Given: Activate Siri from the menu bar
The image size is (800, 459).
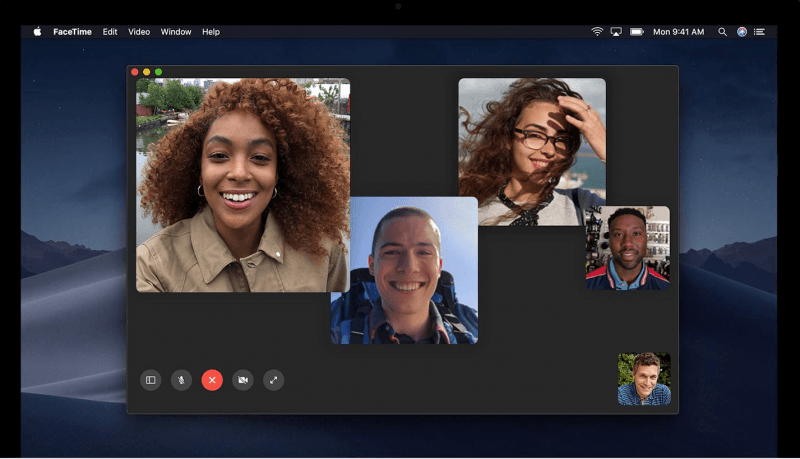Looking at the screenshot, I should pyautogui.click(x=742, y=32).
